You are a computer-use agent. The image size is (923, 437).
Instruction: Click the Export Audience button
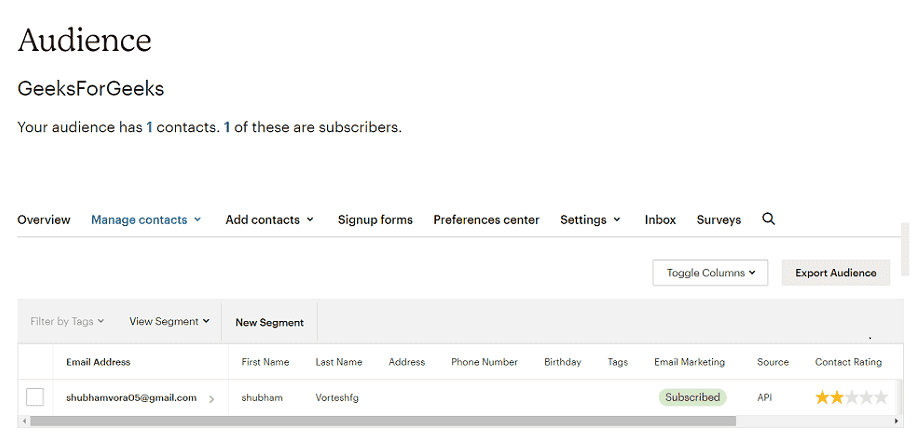point(835,272)
